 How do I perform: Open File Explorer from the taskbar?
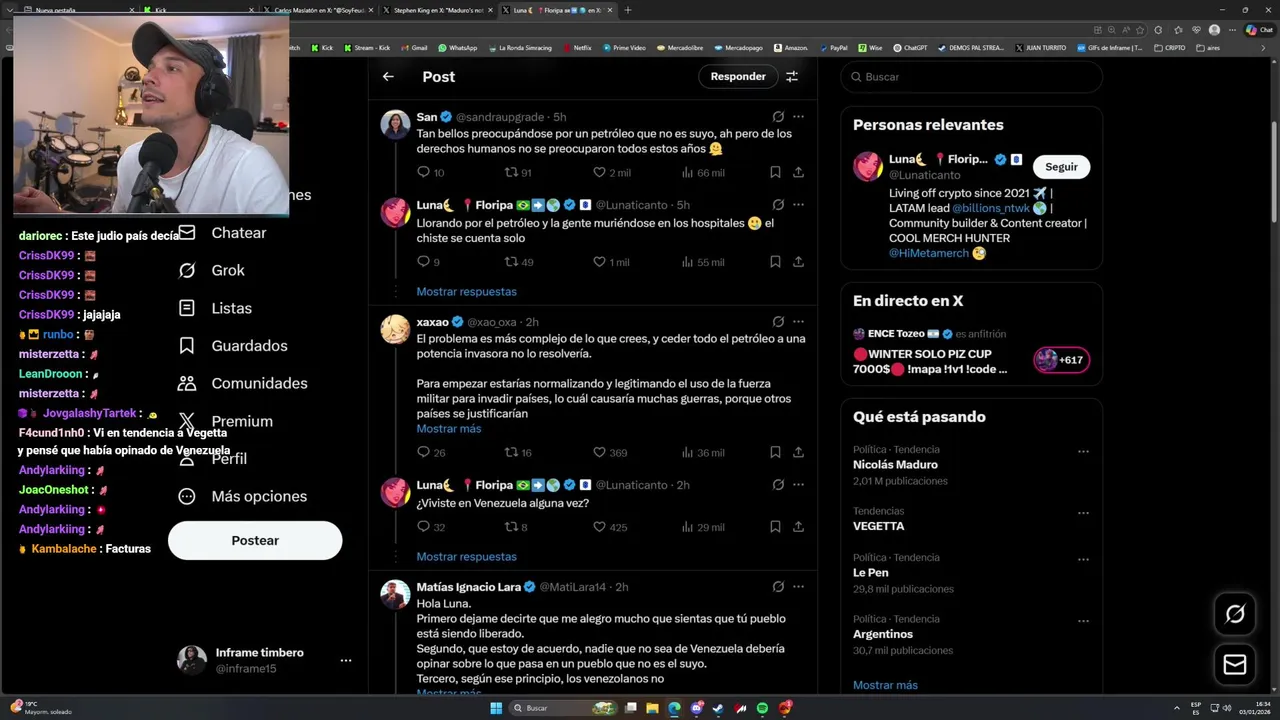pos(652,708)
